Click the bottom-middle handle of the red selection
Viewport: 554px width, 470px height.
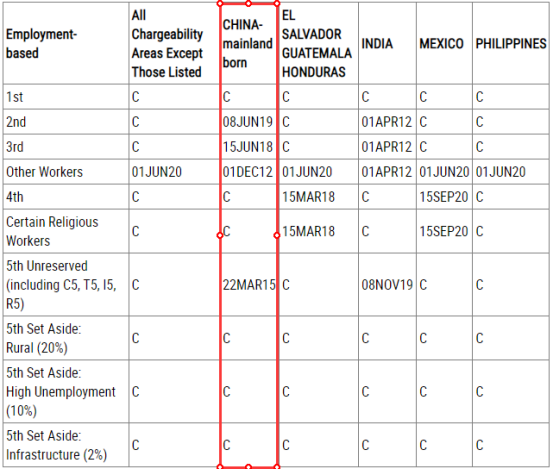tap(248, 467)
